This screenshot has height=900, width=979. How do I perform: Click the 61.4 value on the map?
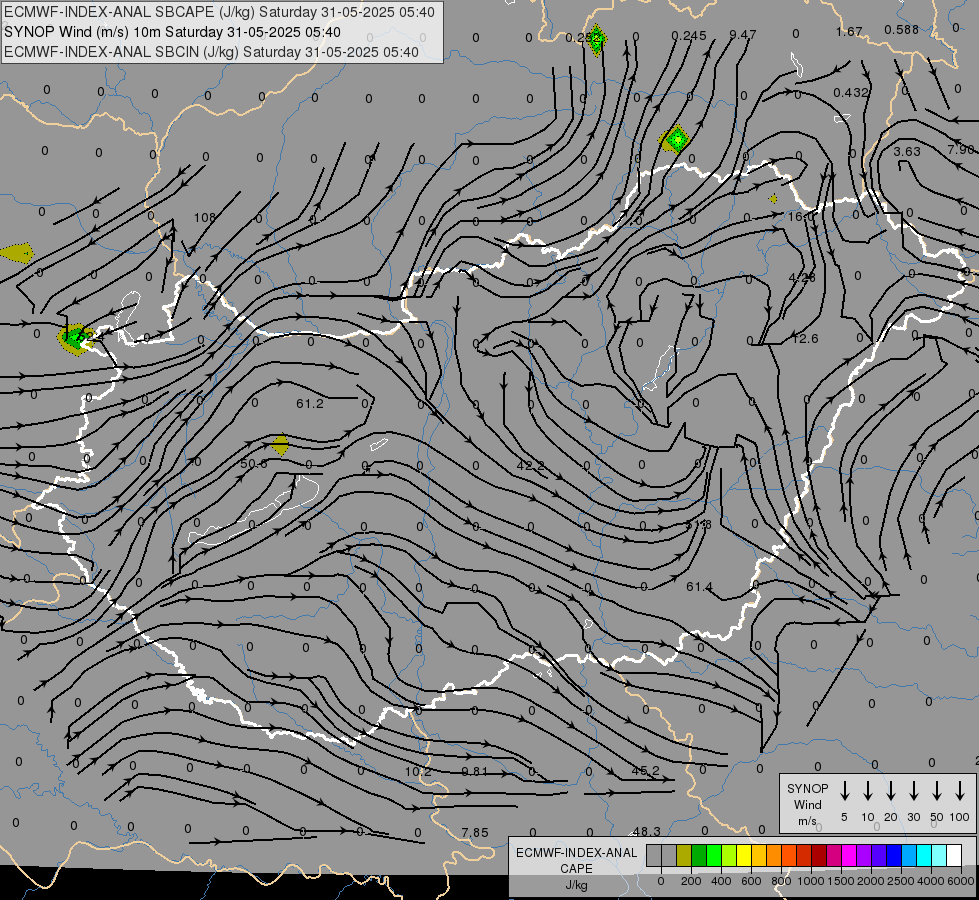click(699, 586)
